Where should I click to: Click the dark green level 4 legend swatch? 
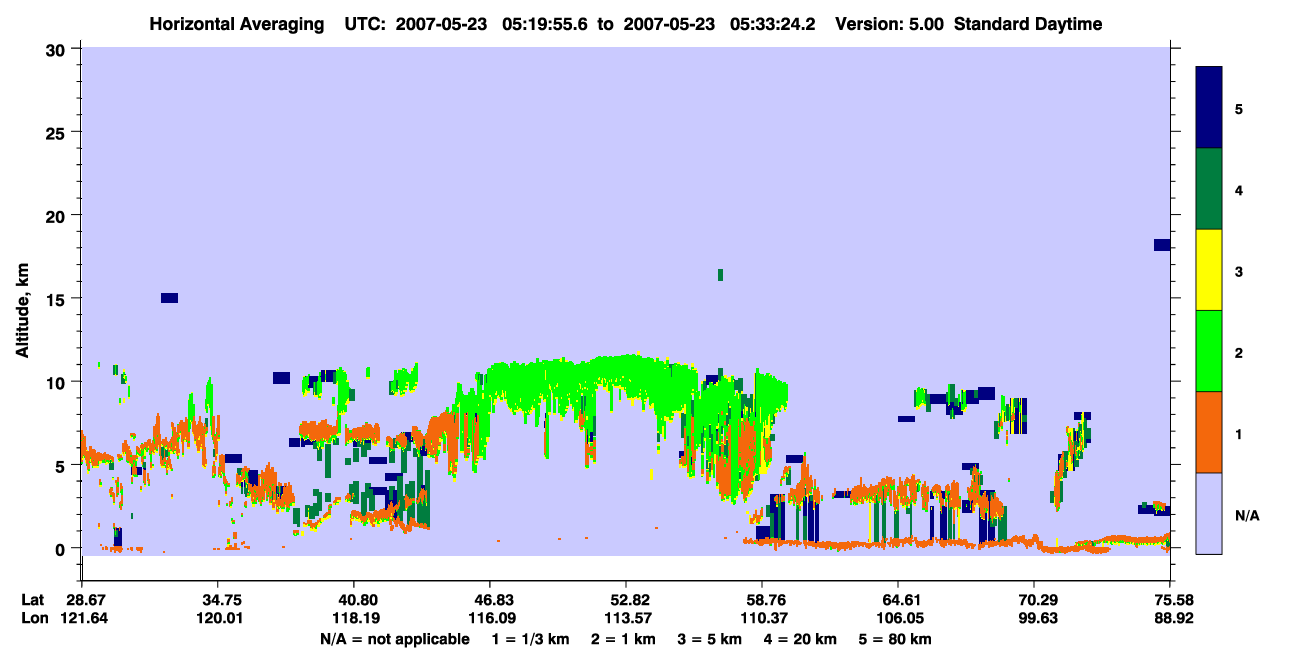[1209, 189]
